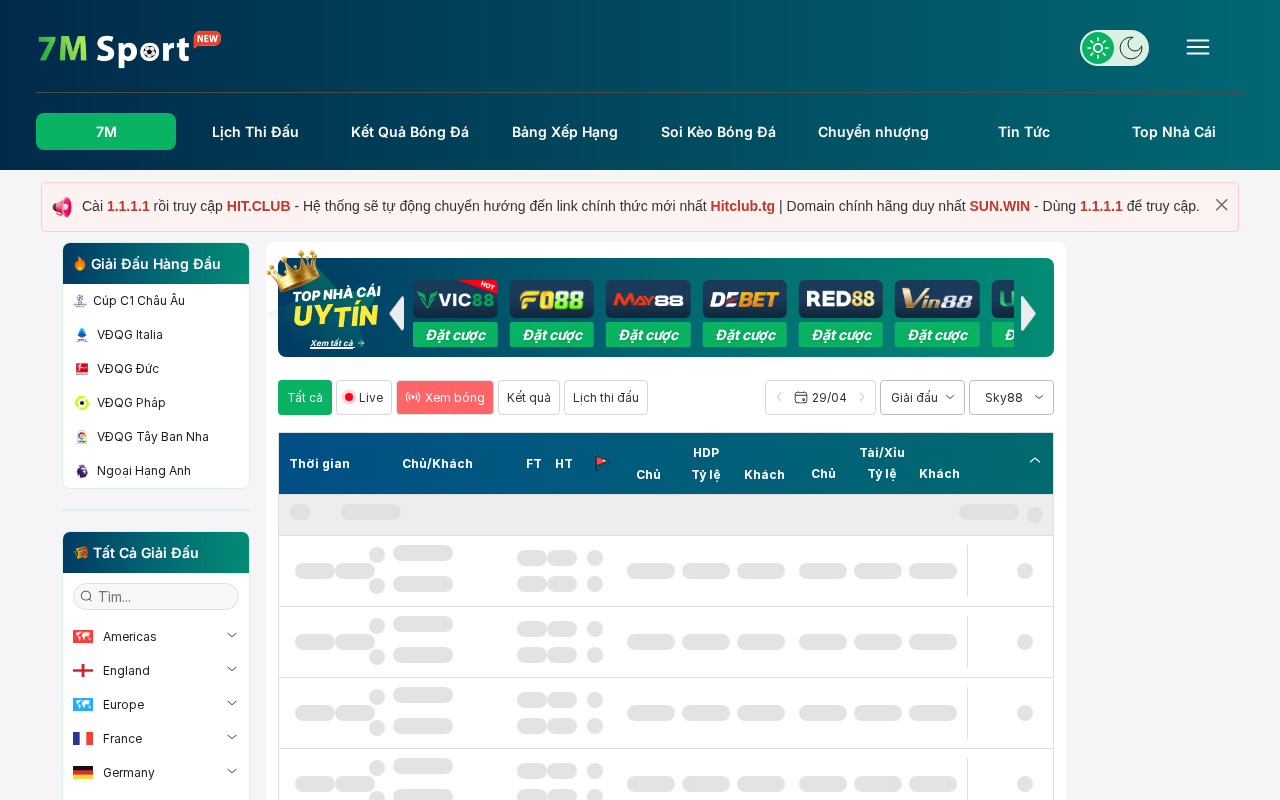This screenshot has height=800, width=1280.
Task: Select the VĐQG Tây Ban Nha icon
Action: pos(82,437)
